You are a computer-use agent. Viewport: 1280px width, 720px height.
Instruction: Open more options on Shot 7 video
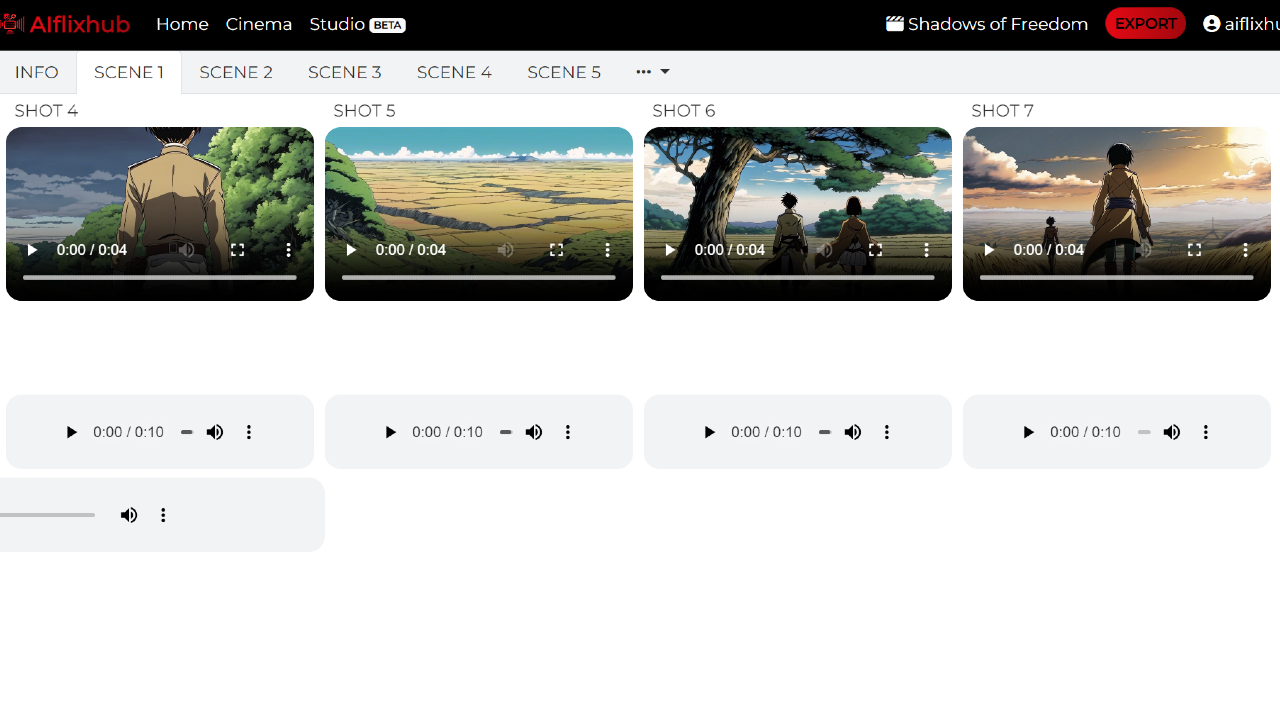point(1246,250)
